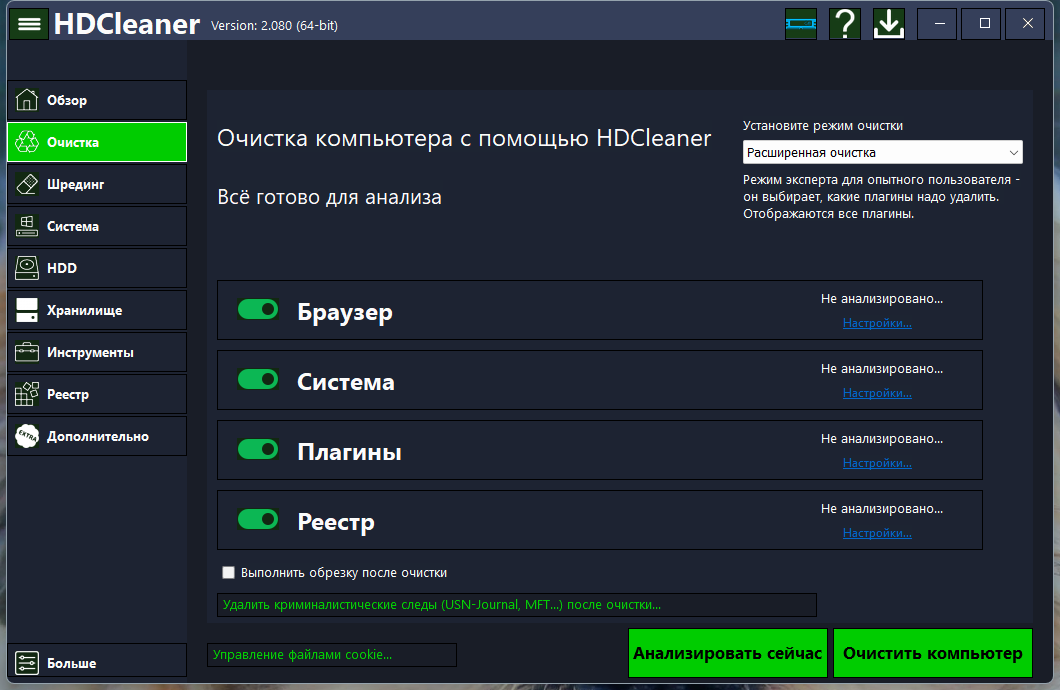Open Настройки link for Плагины
Image resolution: width=1060 pixels, height=690 pixels.
[877, 463]
